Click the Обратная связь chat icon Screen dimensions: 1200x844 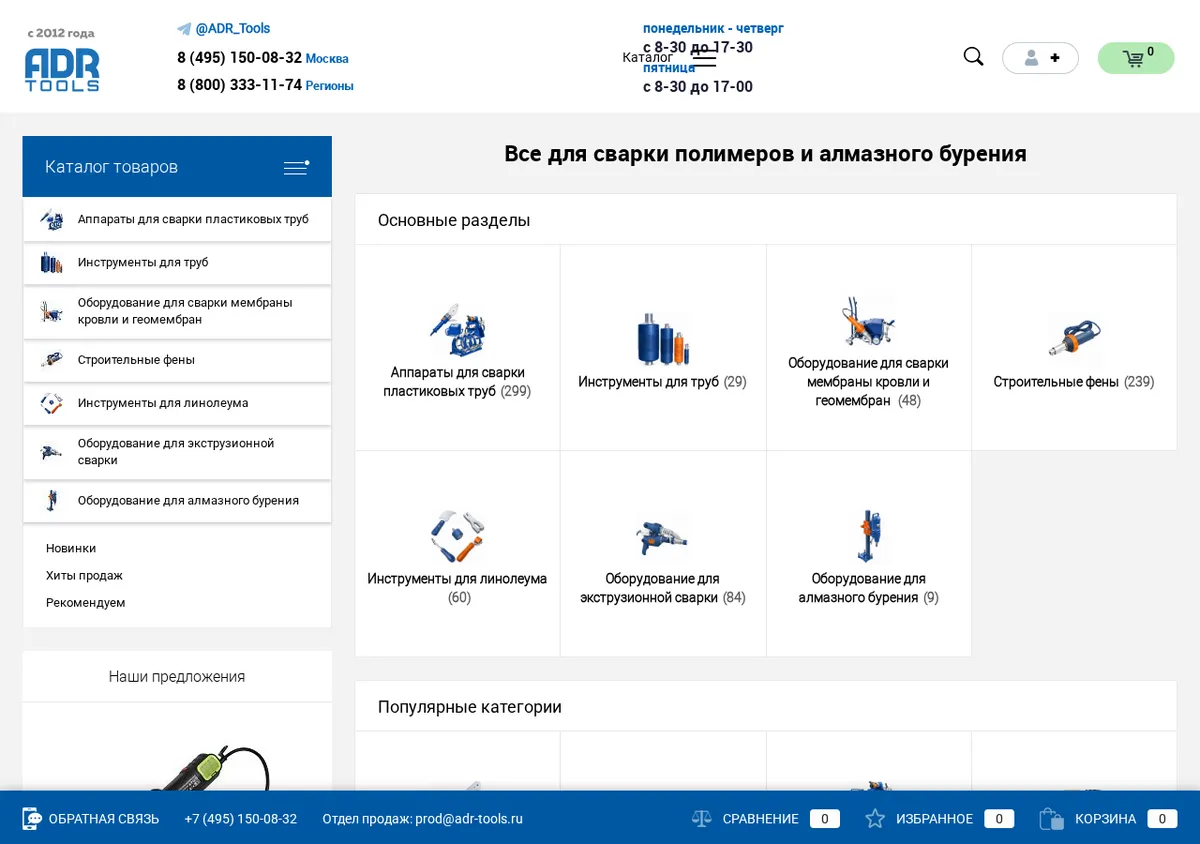[32, 819]
